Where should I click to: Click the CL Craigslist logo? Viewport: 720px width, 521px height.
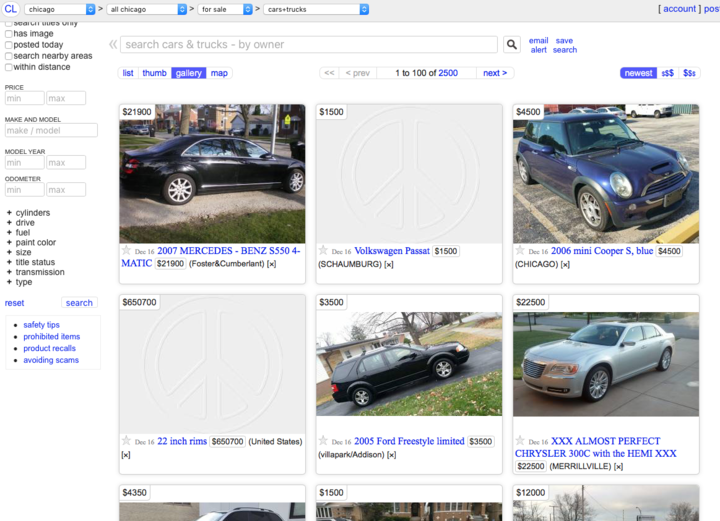click(x=11, y=9)
